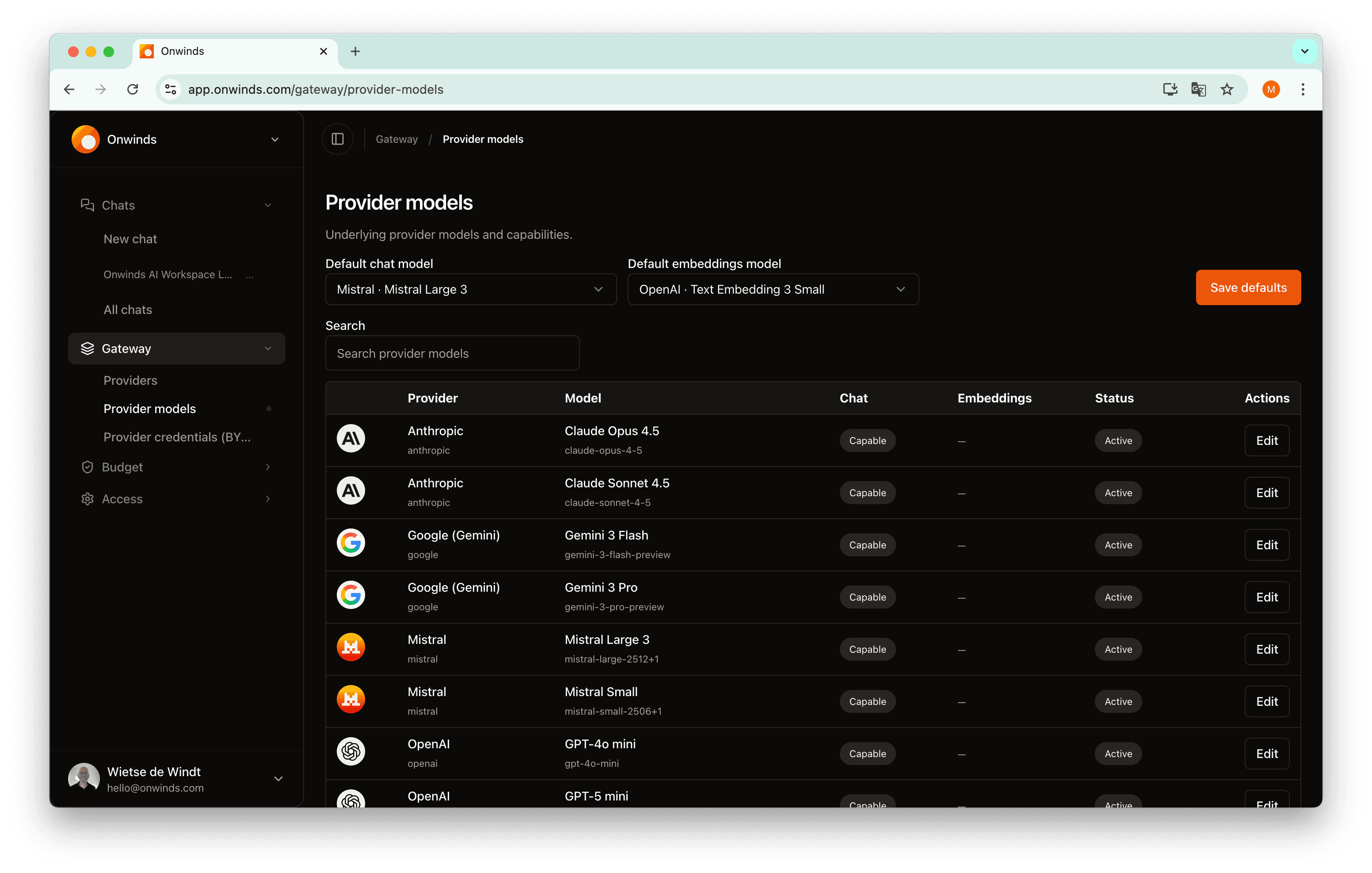Viewport: 1372px width, 873px height.
Task: Expand the user profile chevron for Wietse de Windt
Action: [x=278, y=779]
